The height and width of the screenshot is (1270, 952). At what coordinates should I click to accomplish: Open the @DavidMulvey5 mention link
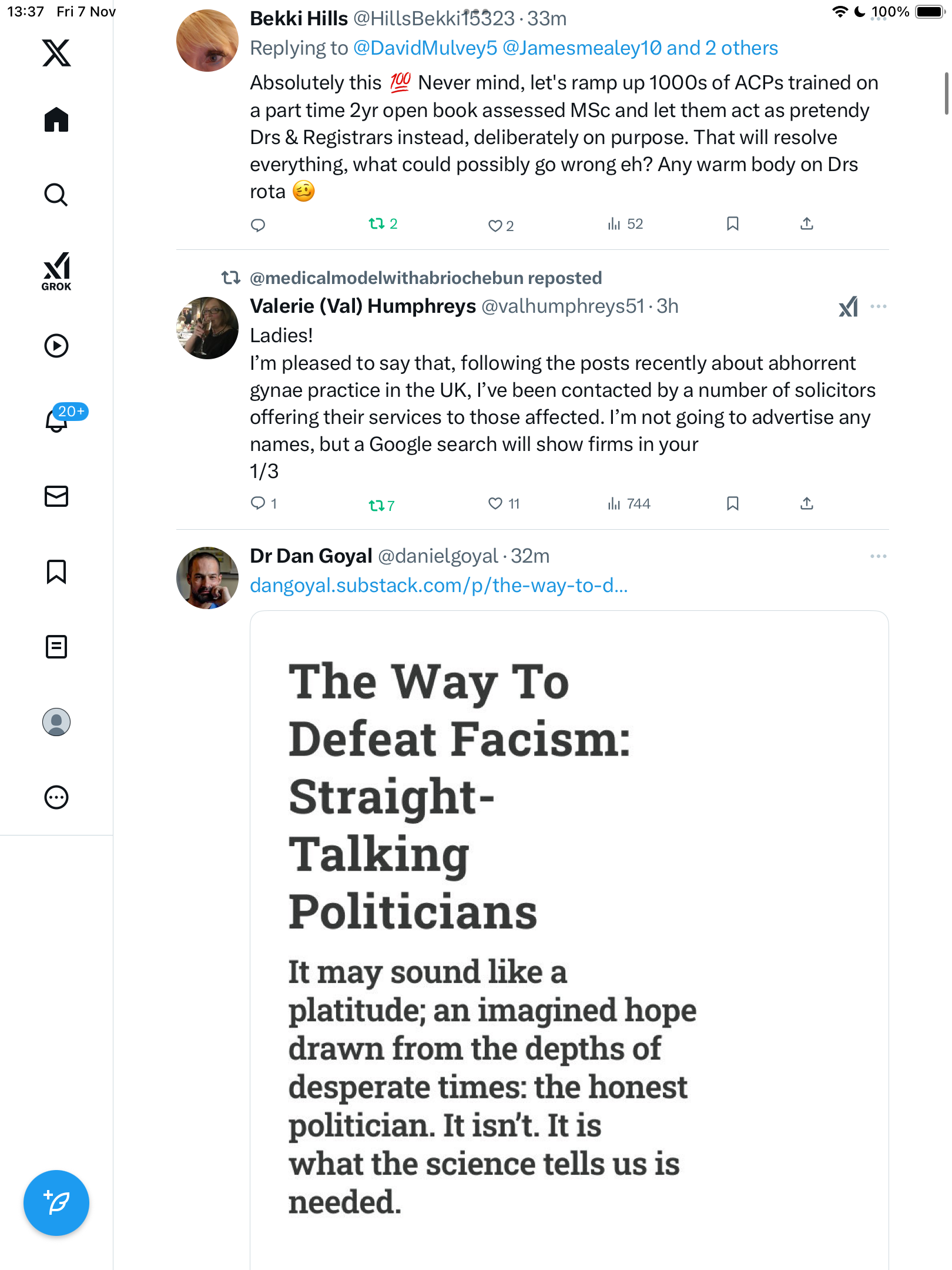point(425,48)
